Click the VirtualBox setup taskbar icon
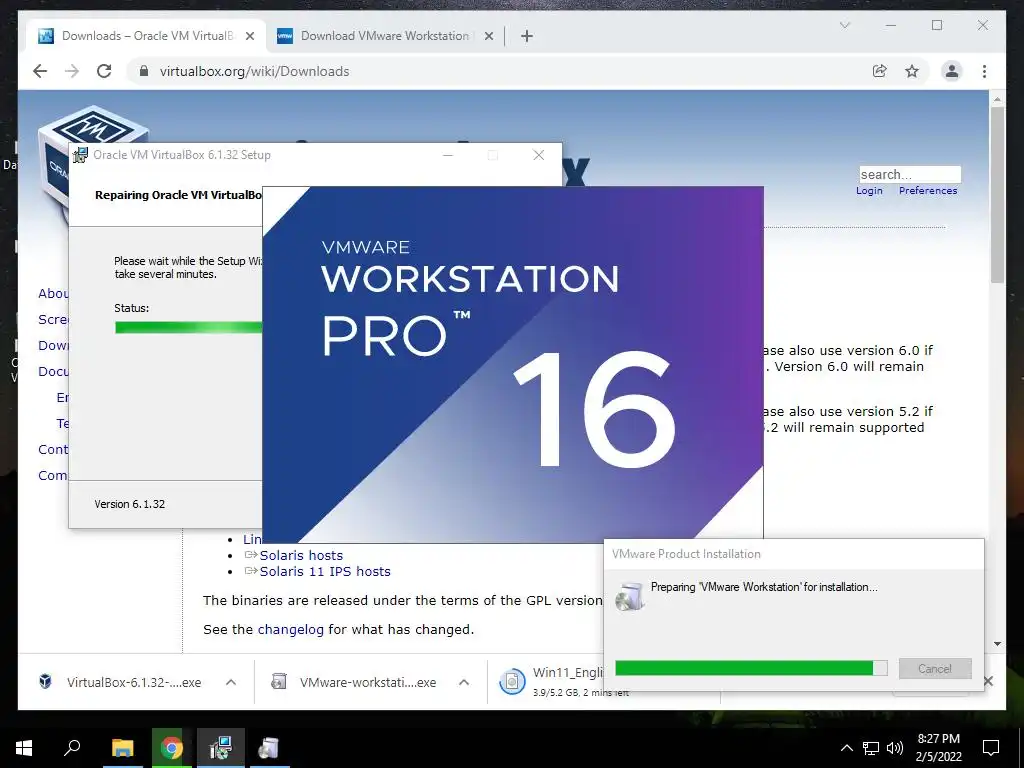 (x=221, y=748)
